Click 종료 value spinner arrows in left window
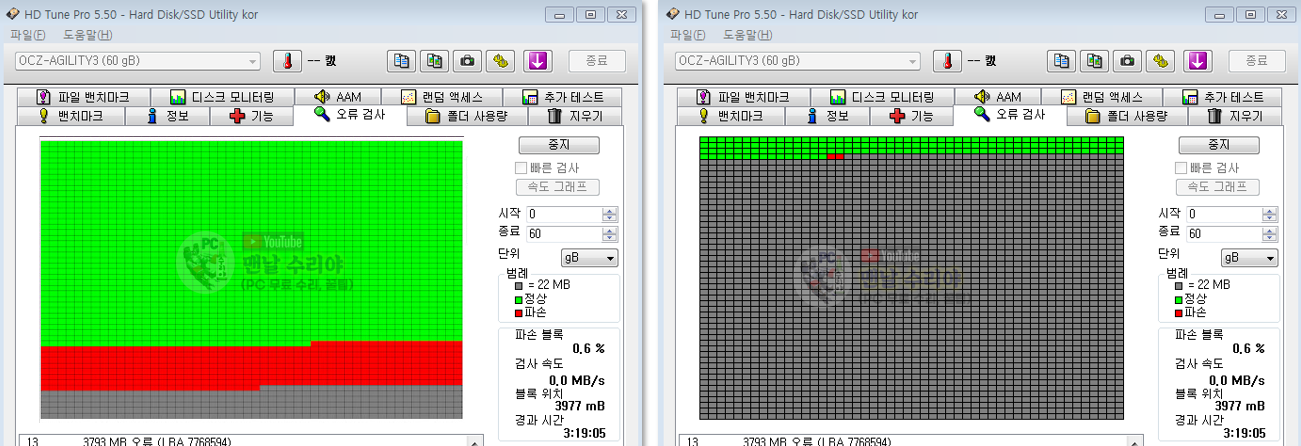 (610, 233)
